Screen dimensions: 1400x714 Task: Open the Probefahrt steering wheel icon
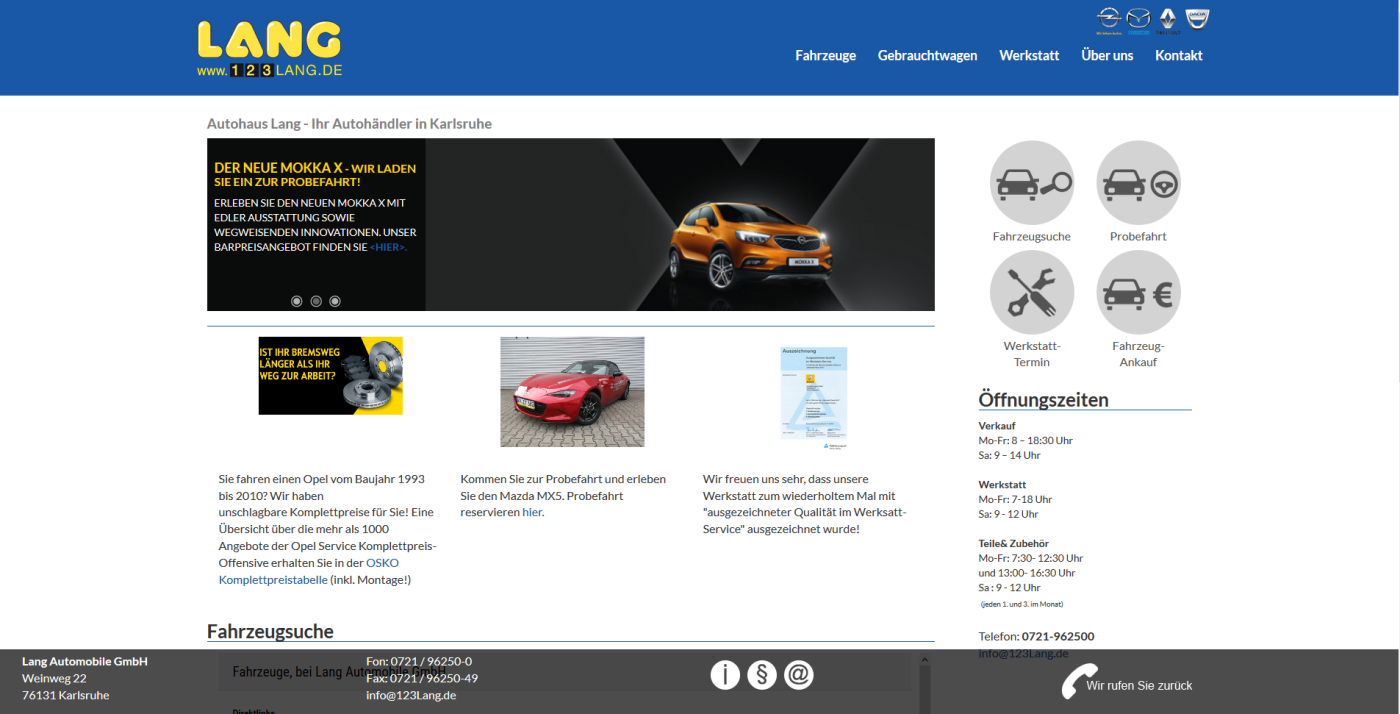1139,183
